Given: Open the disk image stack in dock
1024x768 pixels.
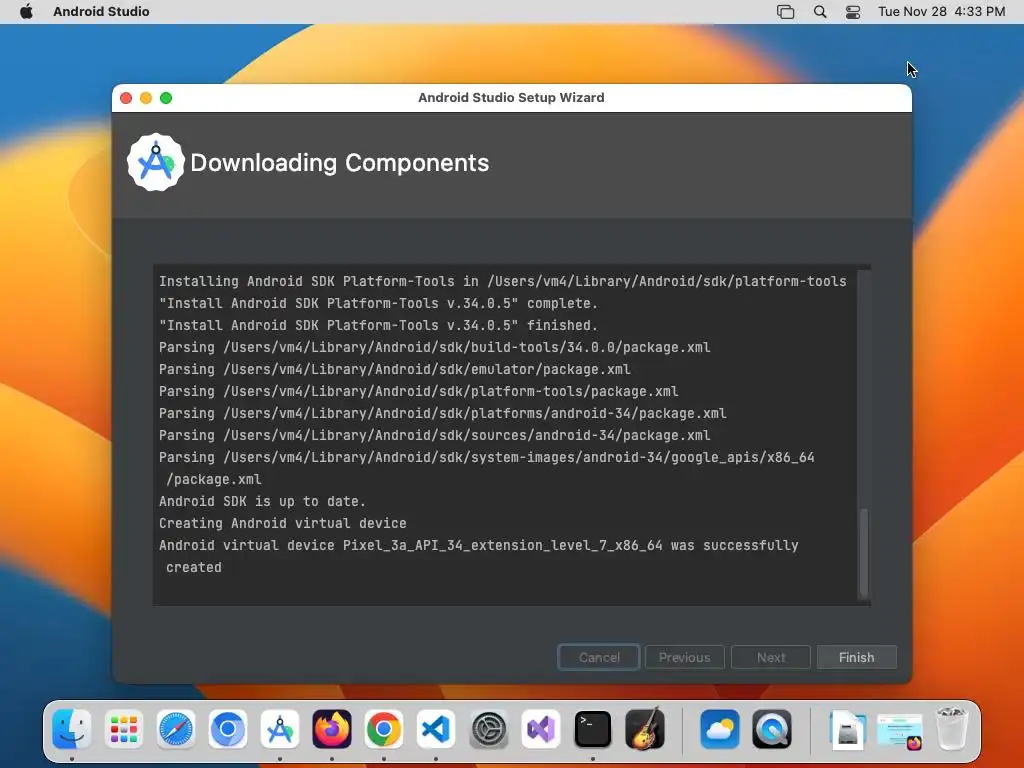Looking at the screenshot, I should (847, 729).
